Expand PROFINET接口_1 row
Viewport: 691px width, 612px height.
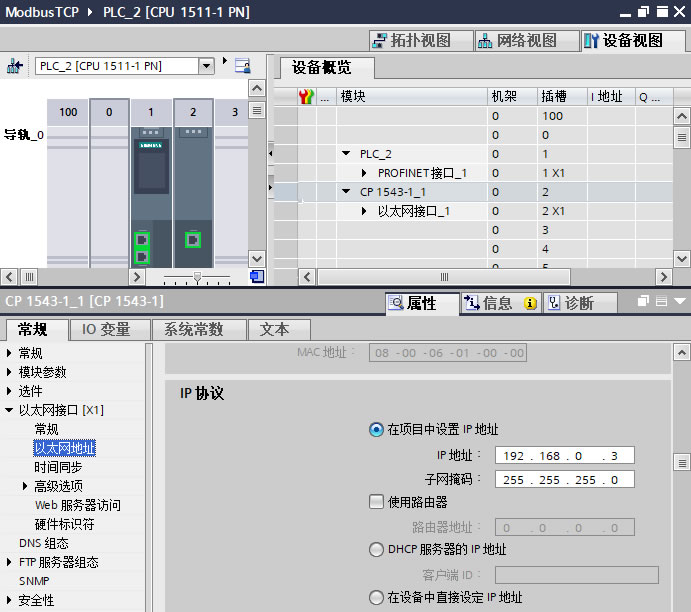pos(364,173)
